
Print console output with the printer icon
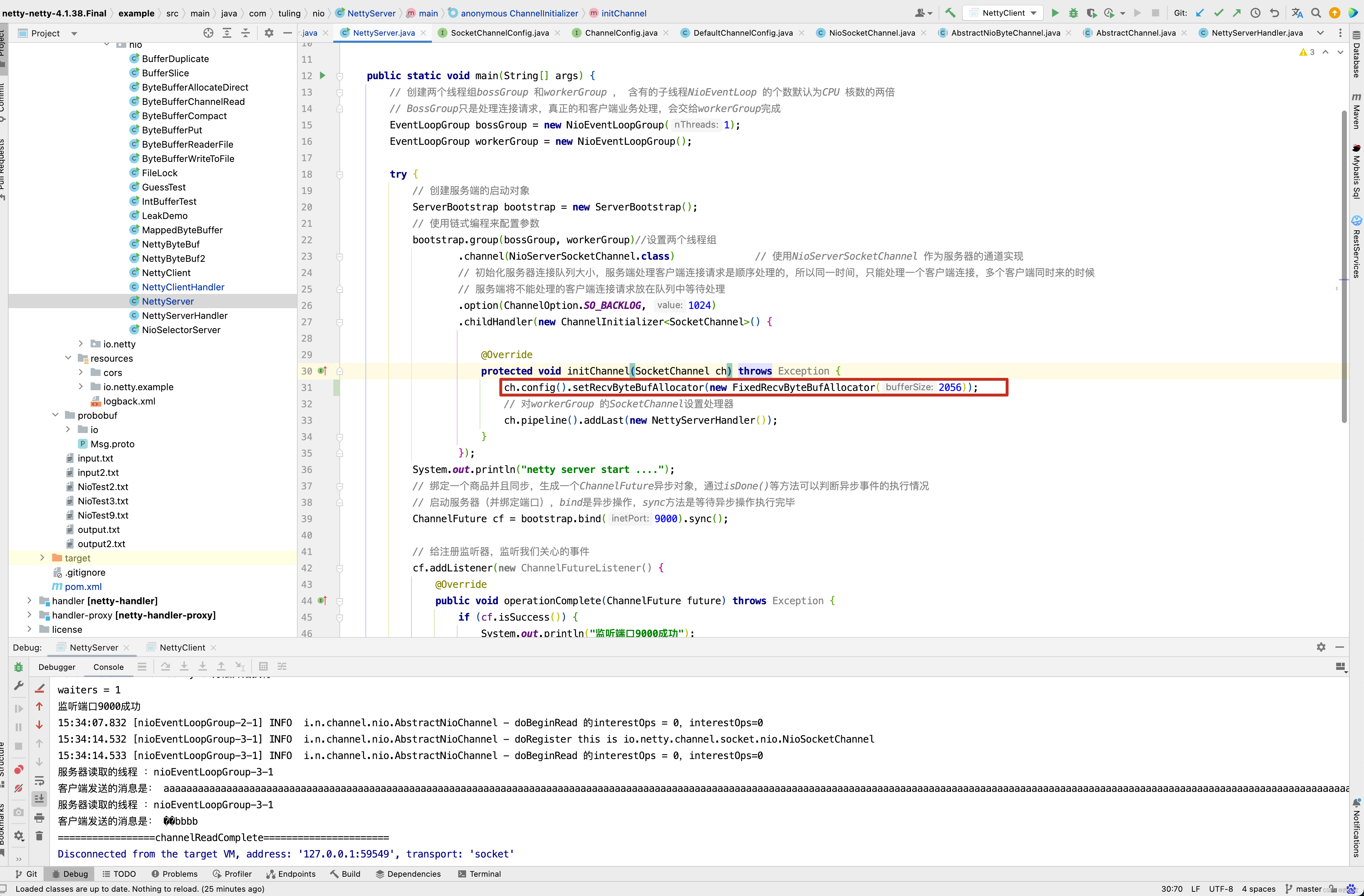pos(39,818)
